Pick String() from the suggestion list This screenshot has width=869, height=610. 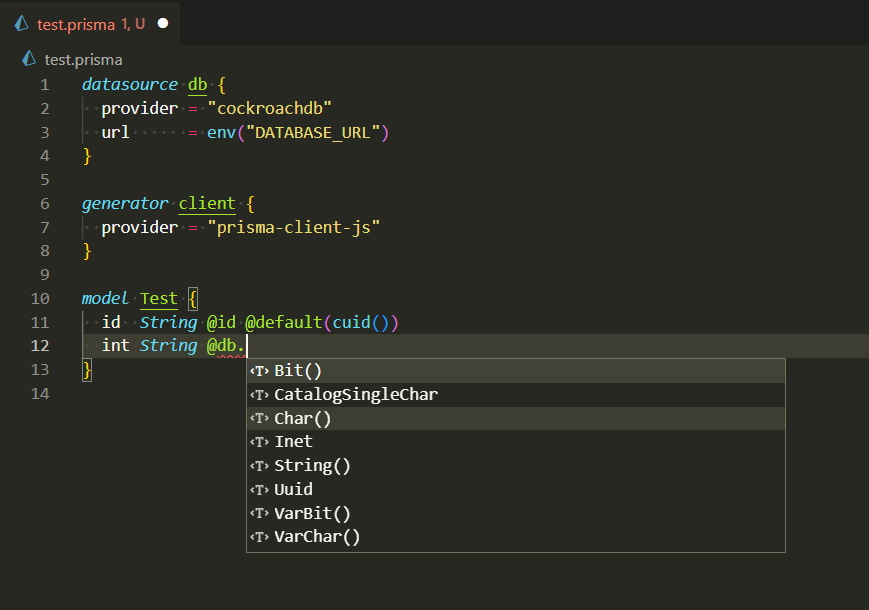click(x=515, y=465)
